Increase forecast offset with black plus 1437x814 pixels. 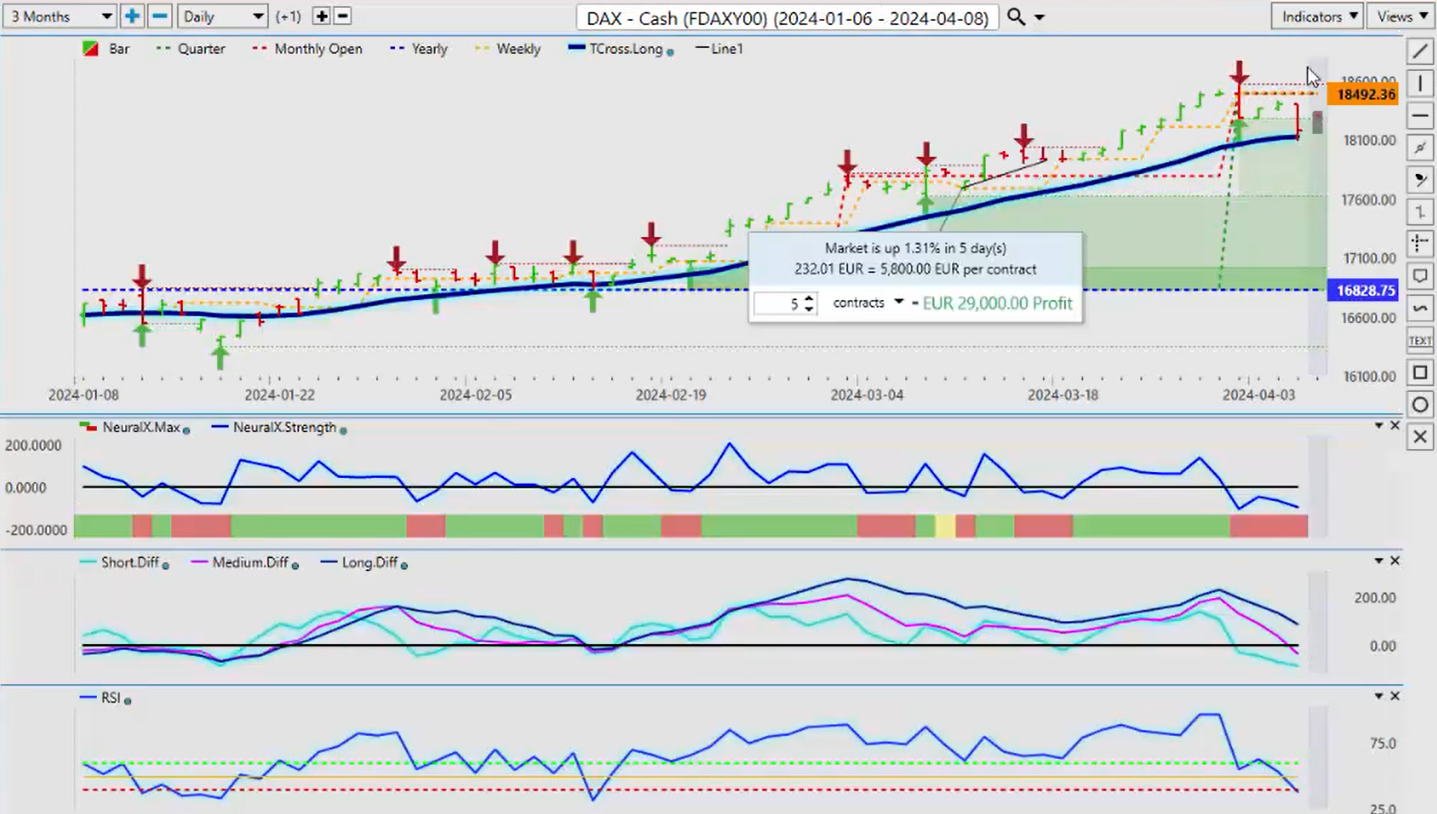321,16
